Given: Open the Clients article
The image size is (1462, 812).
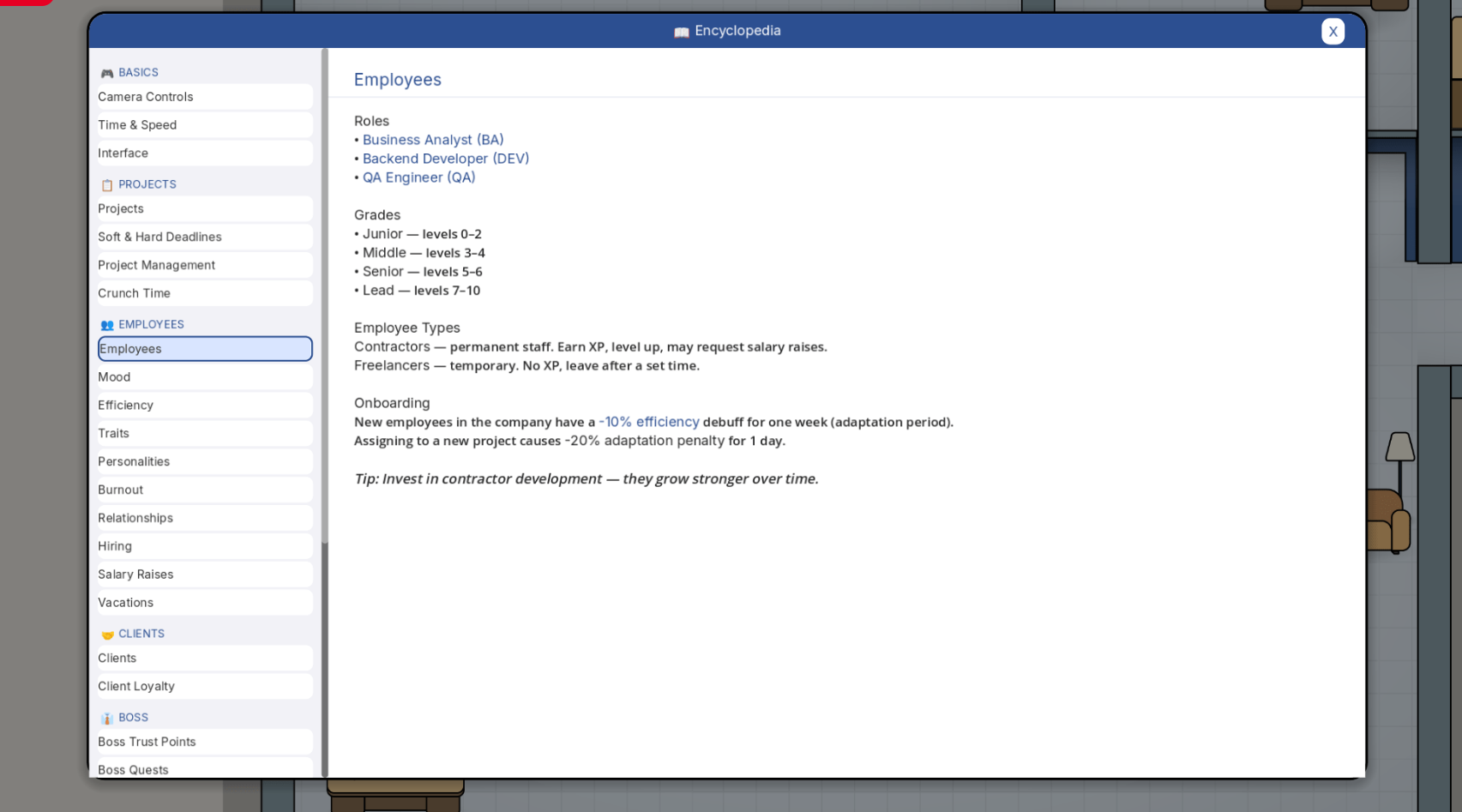Looking at the screenshot, I should coord(205,659).
